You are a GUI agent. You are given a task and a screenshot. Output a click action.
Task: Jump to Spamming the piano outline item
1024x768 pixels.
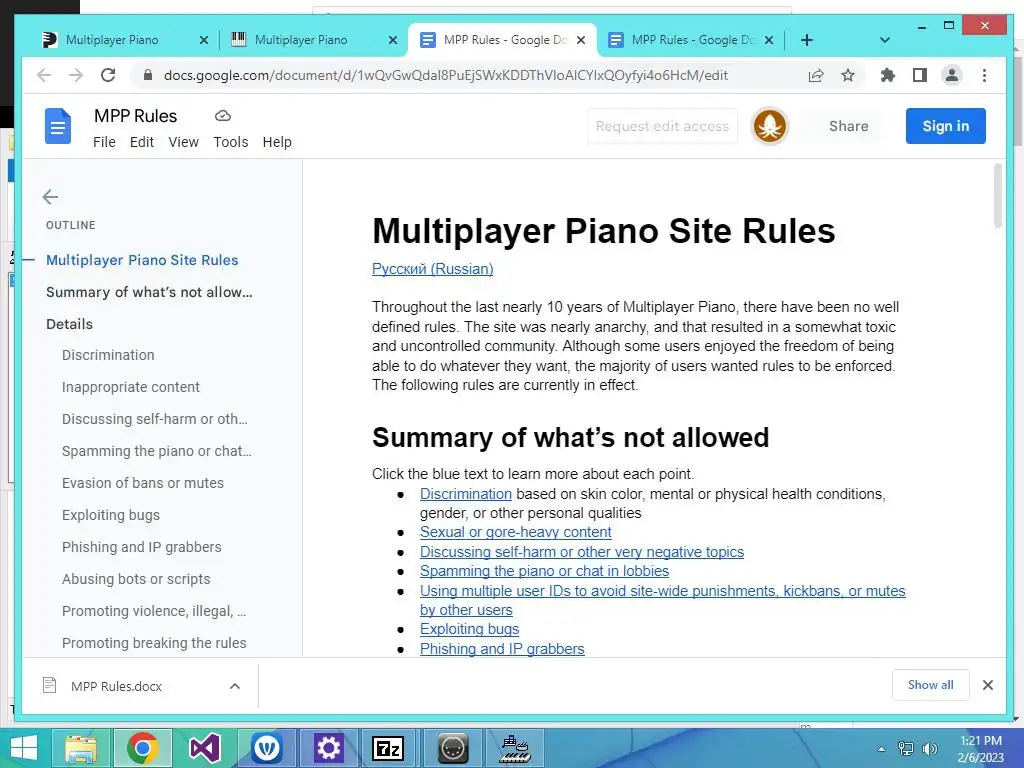[157, 451]
